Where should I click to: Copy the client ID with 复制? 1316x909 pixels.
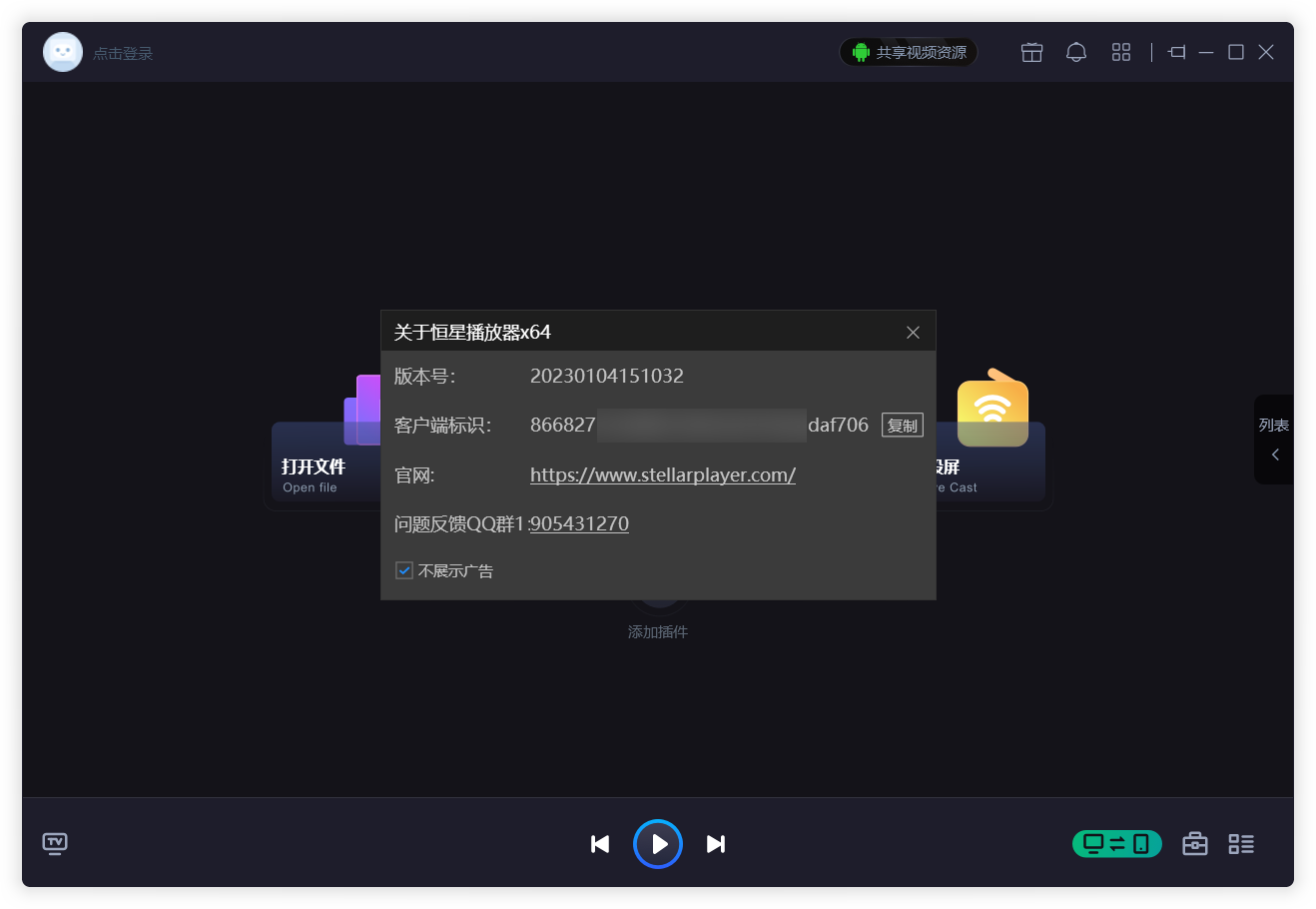pyautogui.click(x=902, y=426)
